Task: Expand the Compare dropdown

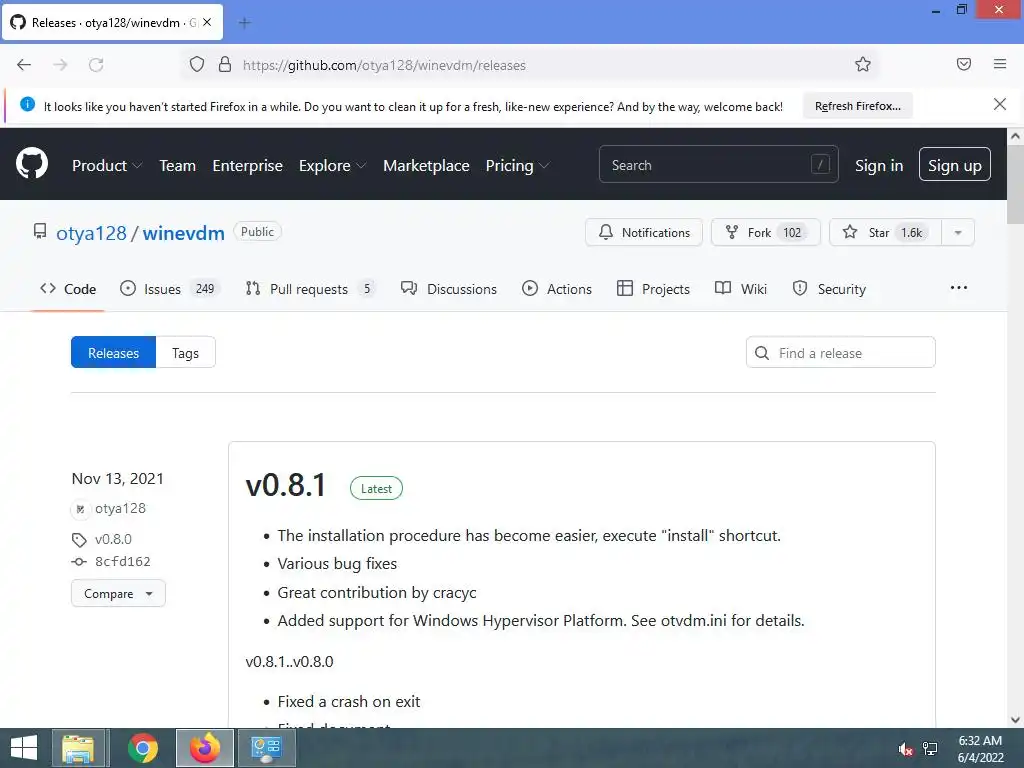Action: pos(118,594)
